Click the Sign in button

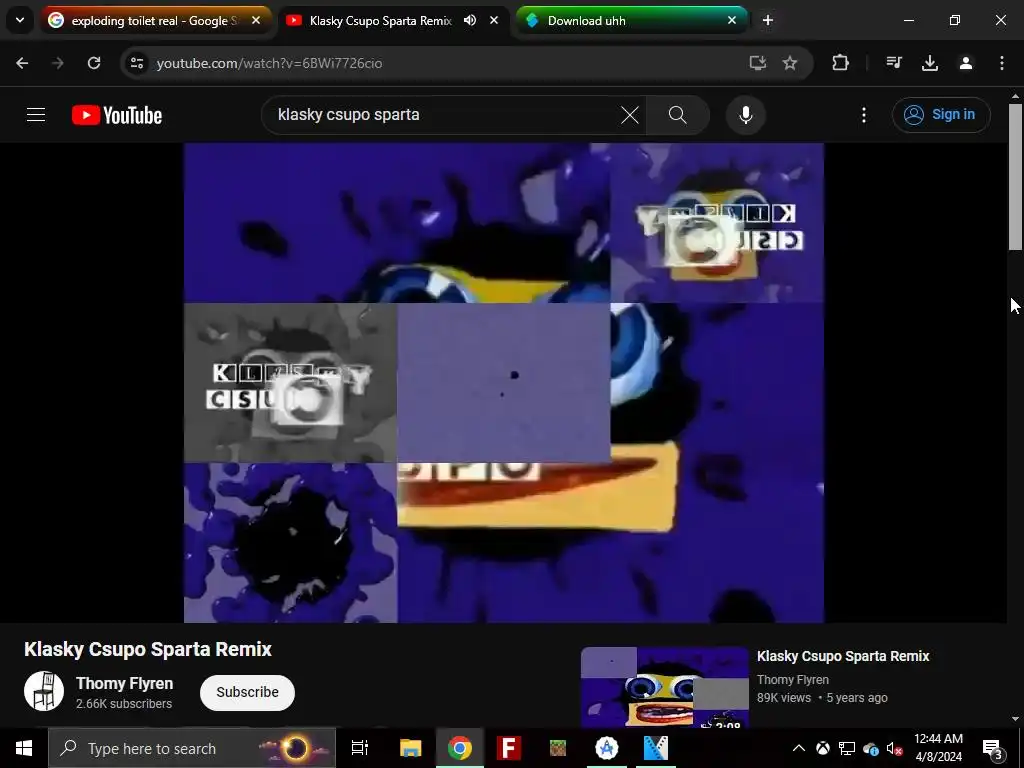point(940,115)
